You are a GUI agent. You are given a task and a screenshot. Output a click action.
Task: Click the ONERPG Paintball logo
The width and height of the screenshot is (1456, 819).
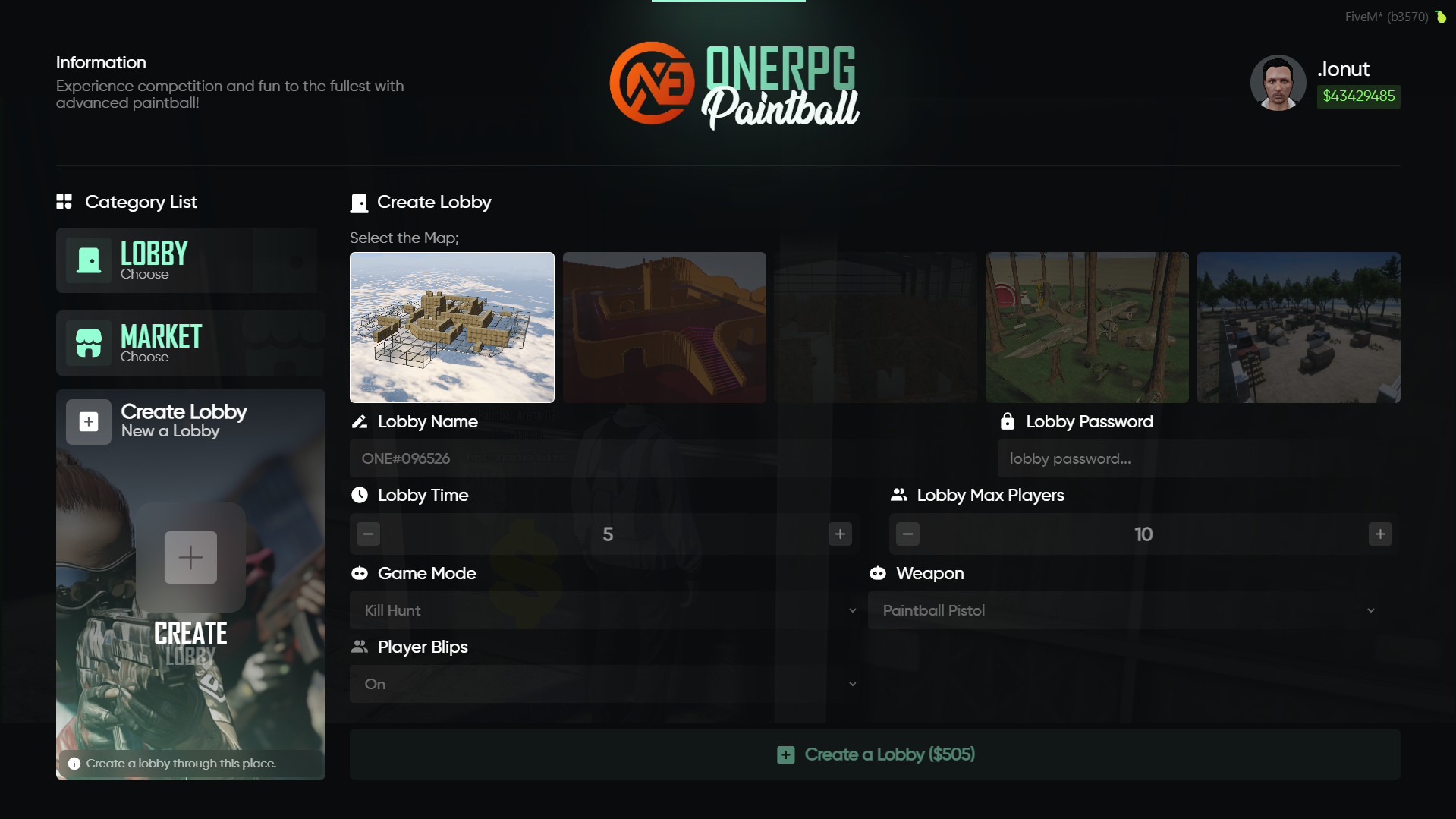734,84
